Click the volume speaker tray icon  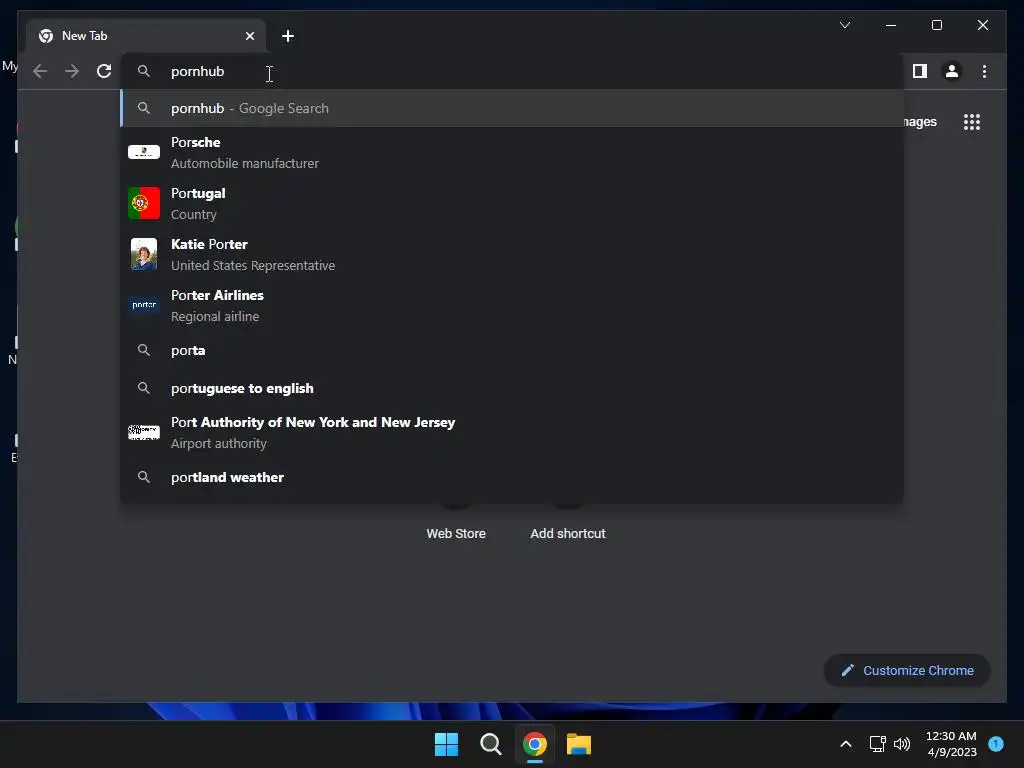click(x=902, y=744)
